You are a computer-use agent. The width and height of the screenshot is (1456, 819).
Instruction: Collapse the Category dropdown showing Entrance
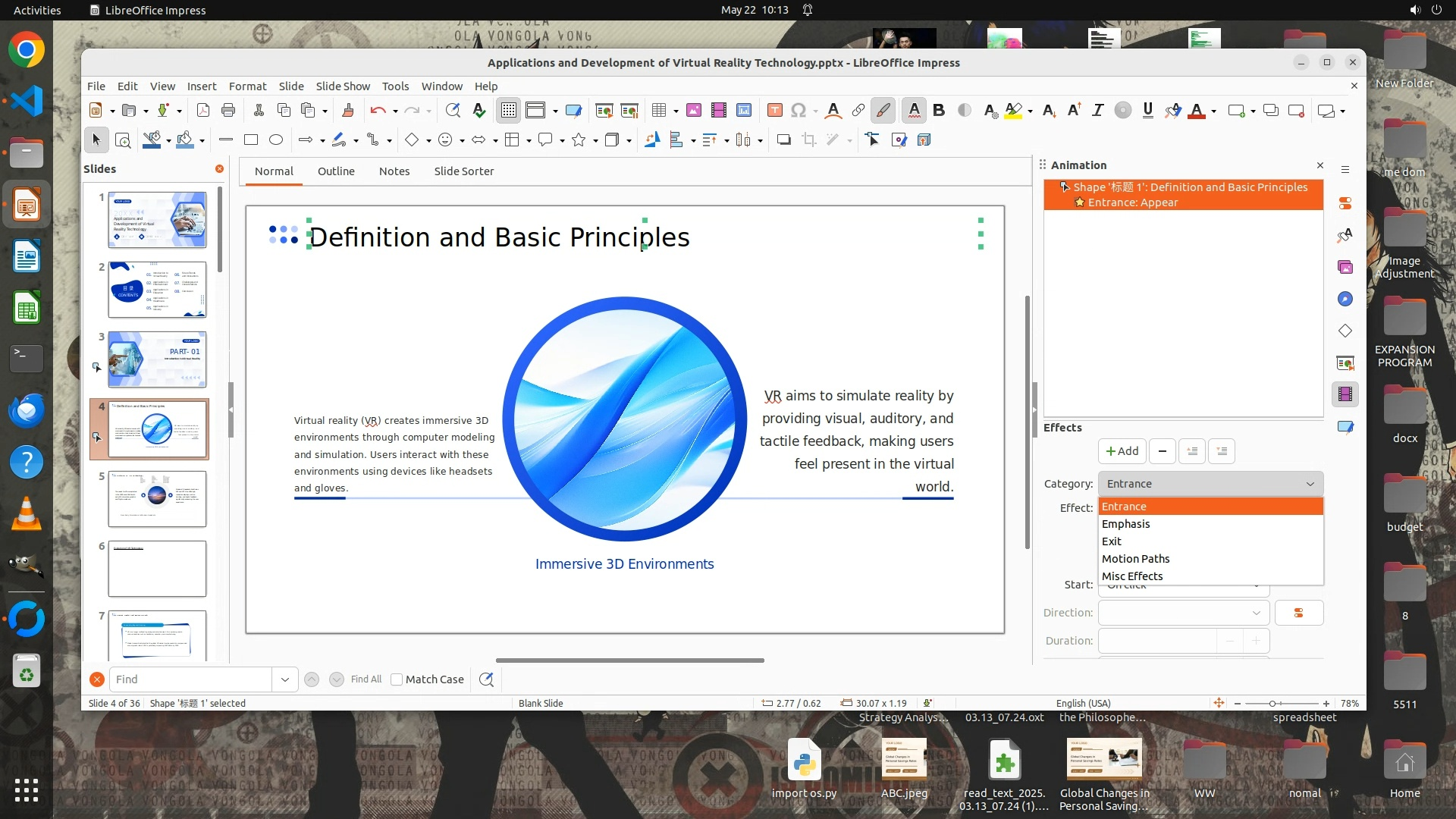(1210, 484)
